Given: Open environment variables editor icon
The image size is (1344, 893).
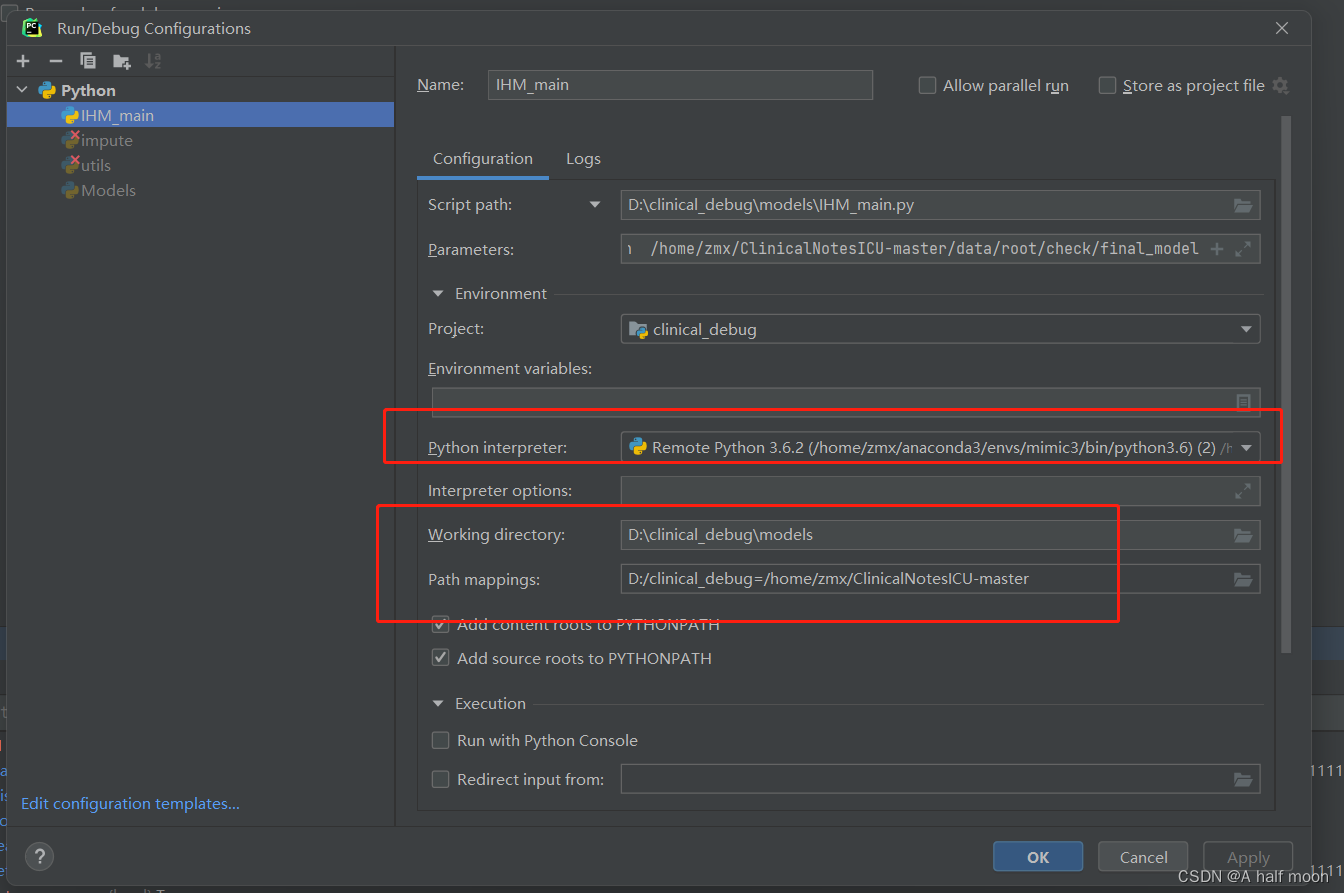Looking at the screenshot, I should 1243,402.
